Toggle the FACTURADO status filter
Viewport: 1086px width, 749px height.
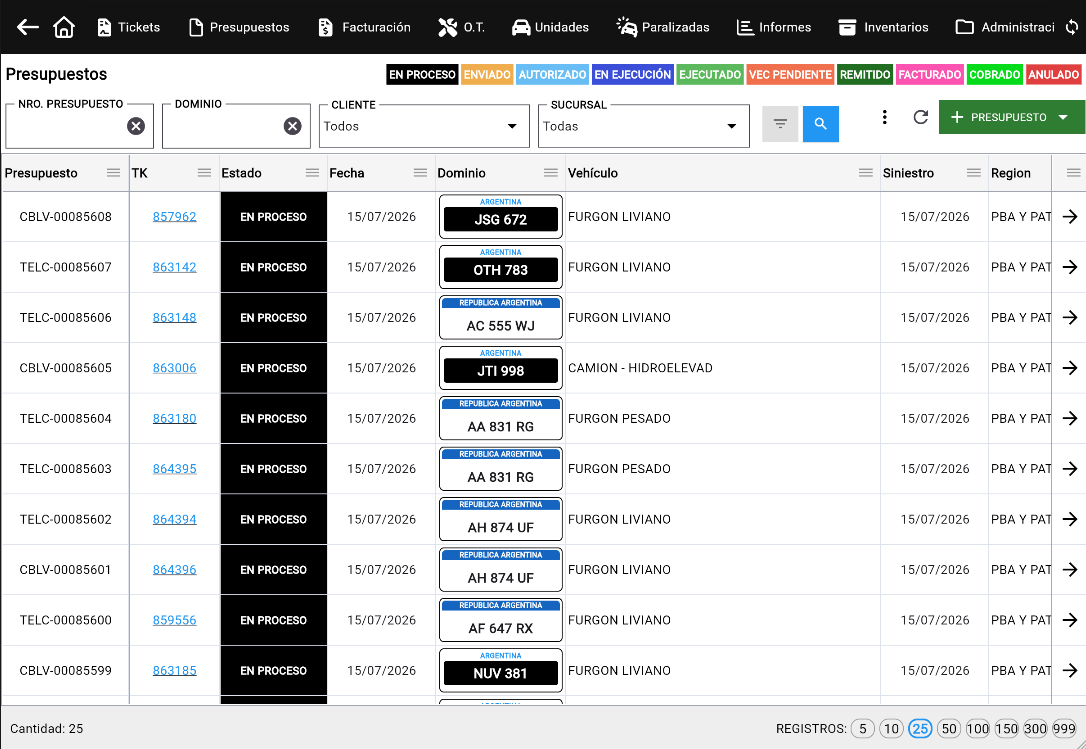[x=929, y=75]
